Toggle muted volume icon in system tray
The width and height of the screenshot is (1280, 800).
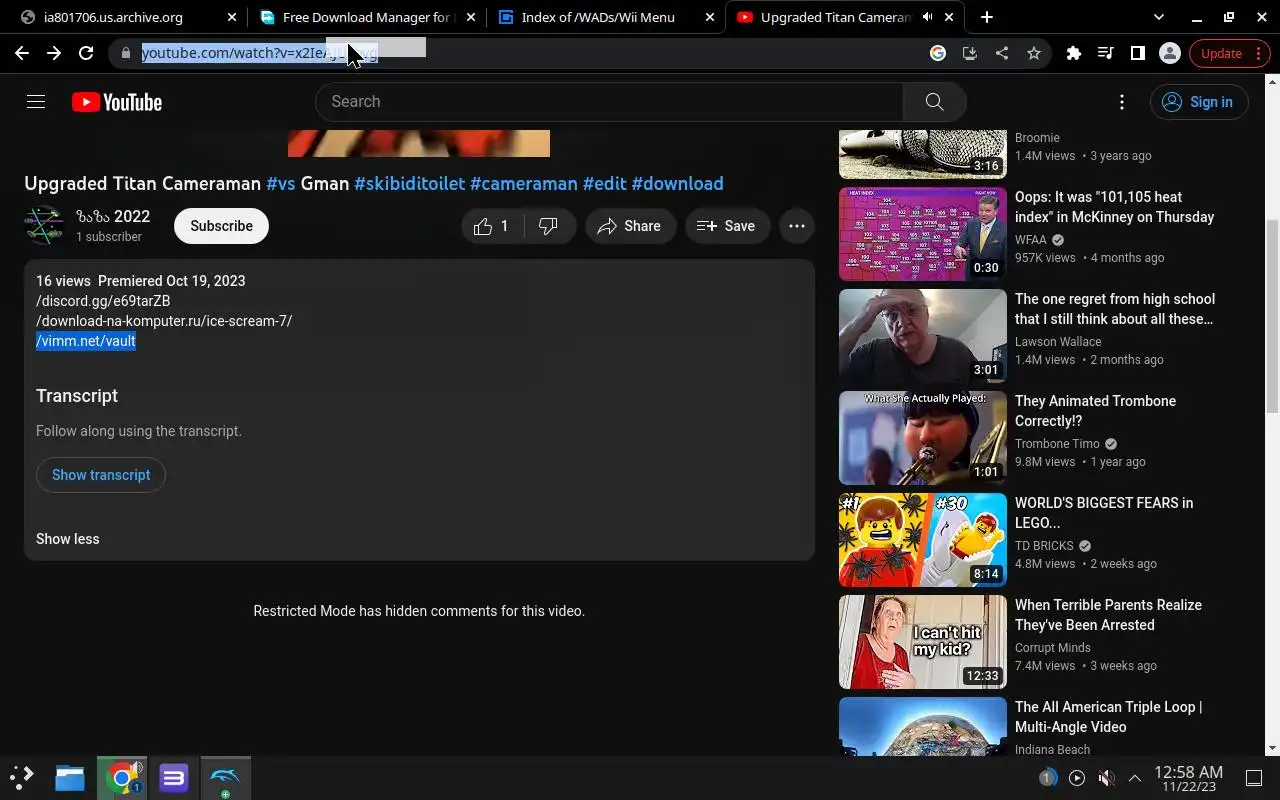coord(1106,778)
